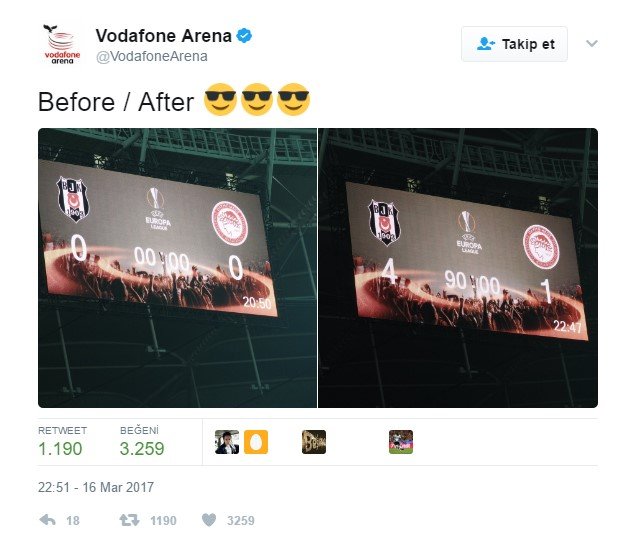Click the first liker avatar with suit
Viewport: 637px width, 534px height.
[227, 442]
